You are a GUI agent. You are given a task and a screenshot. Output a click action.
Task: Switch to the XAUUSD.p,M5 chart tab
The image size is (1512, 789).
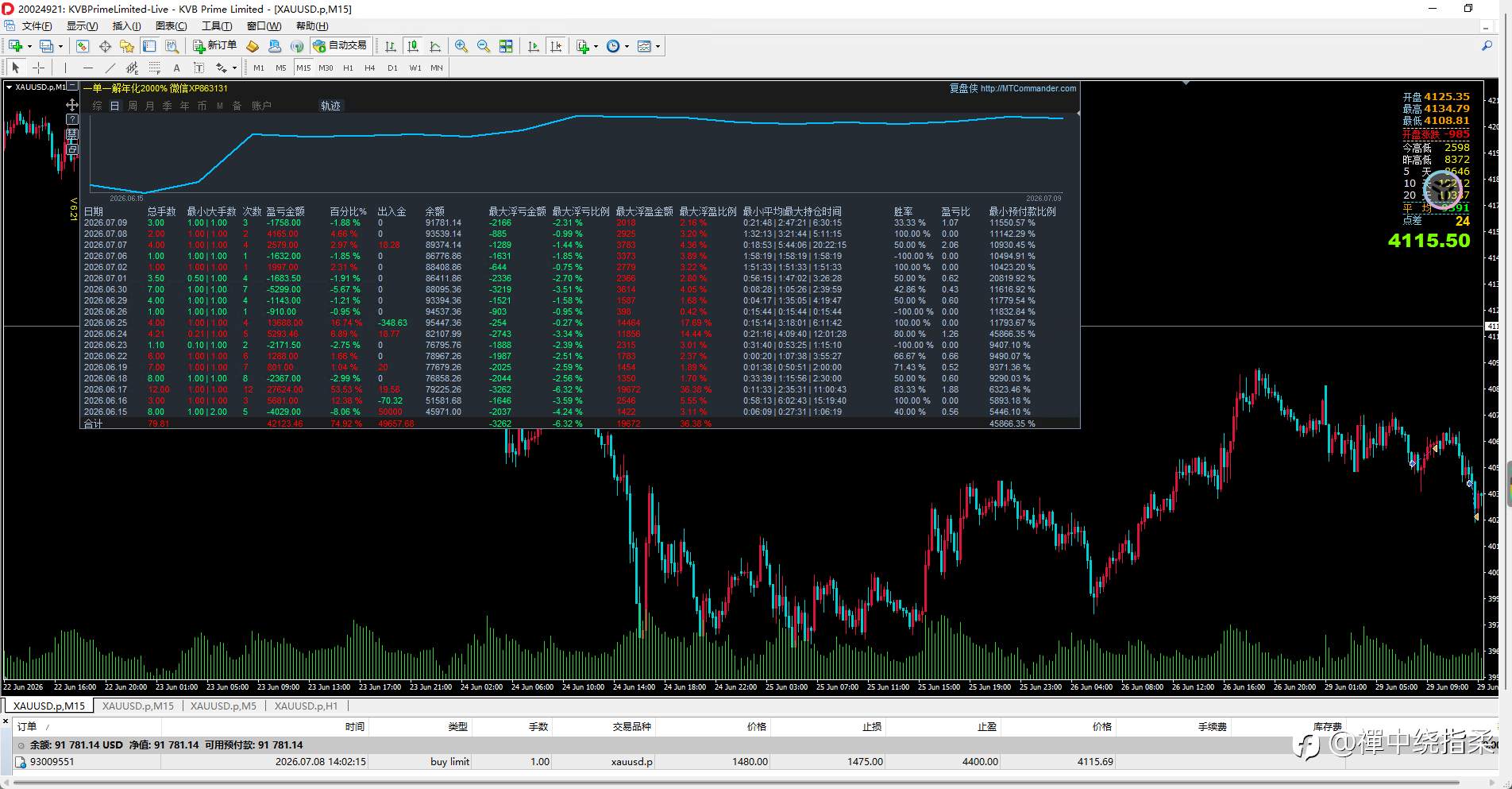click(223, 706)
